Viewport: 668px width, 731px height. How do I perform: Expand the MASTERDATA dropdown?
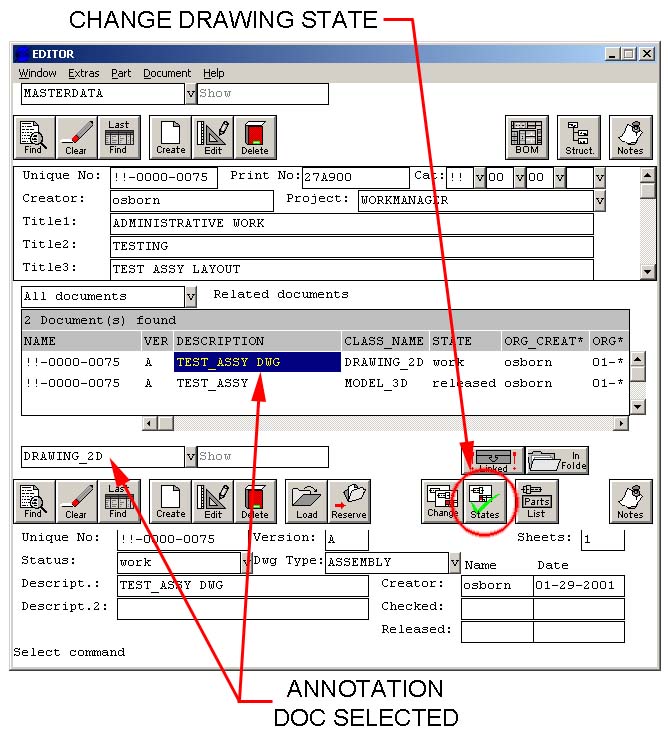(191, 94)
